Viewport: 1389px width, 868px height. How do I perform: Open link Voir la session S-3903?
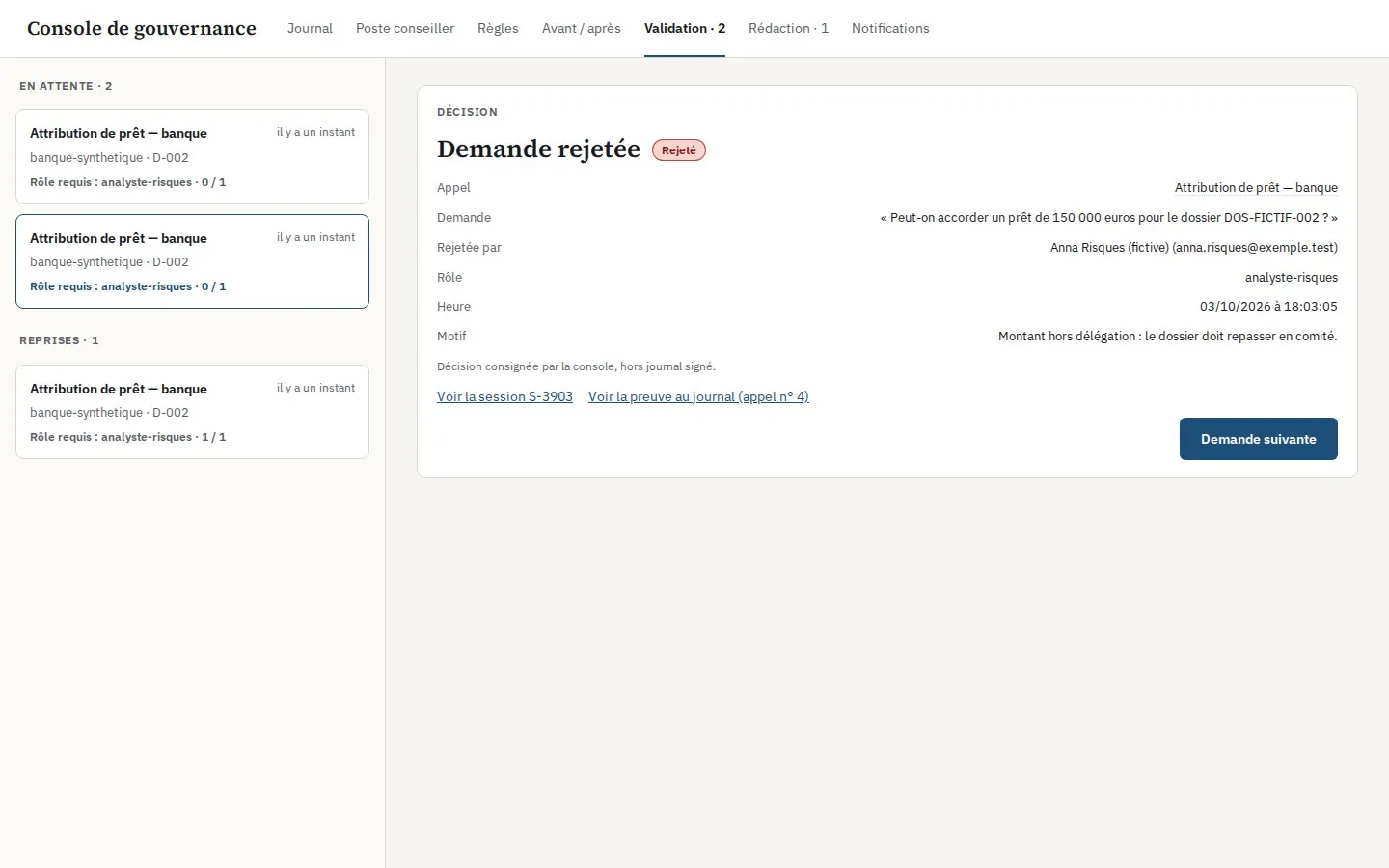(x=504, y=396)
